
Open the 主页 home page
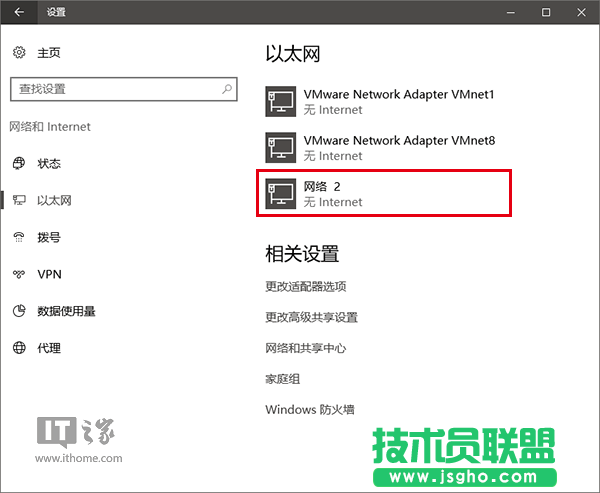pos(49,52)
